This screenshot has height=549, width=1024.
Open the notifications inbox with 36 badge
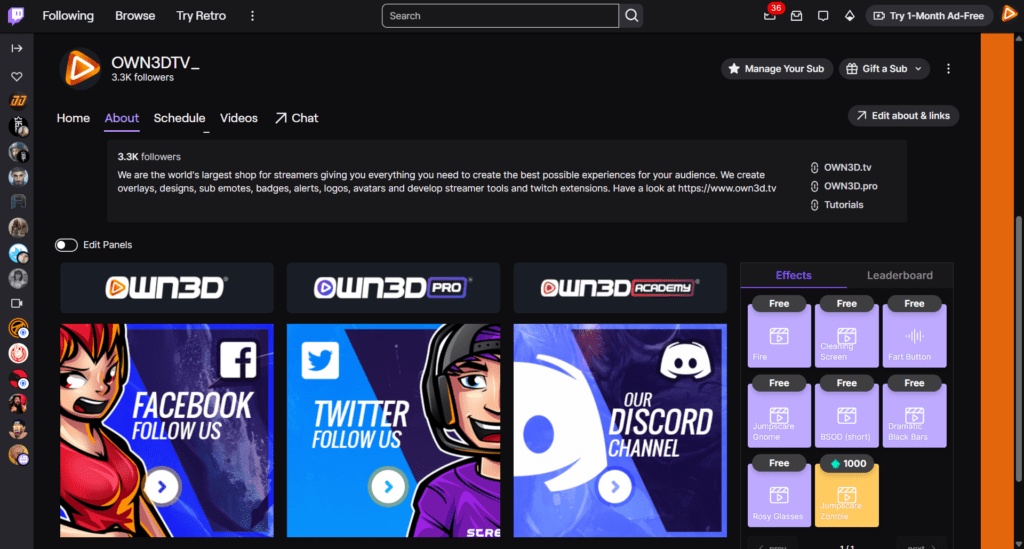[770, 16]
